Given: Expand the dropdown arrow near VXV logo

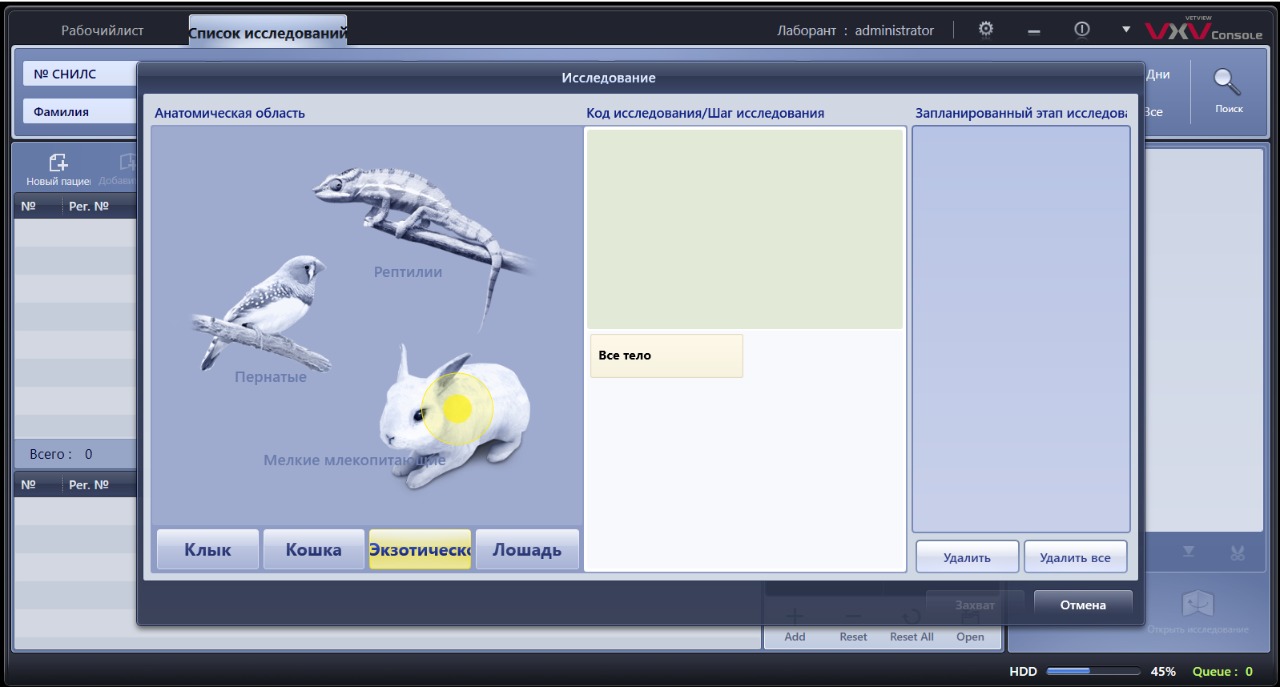Looking at the screenshot, I should [1126, 30].
